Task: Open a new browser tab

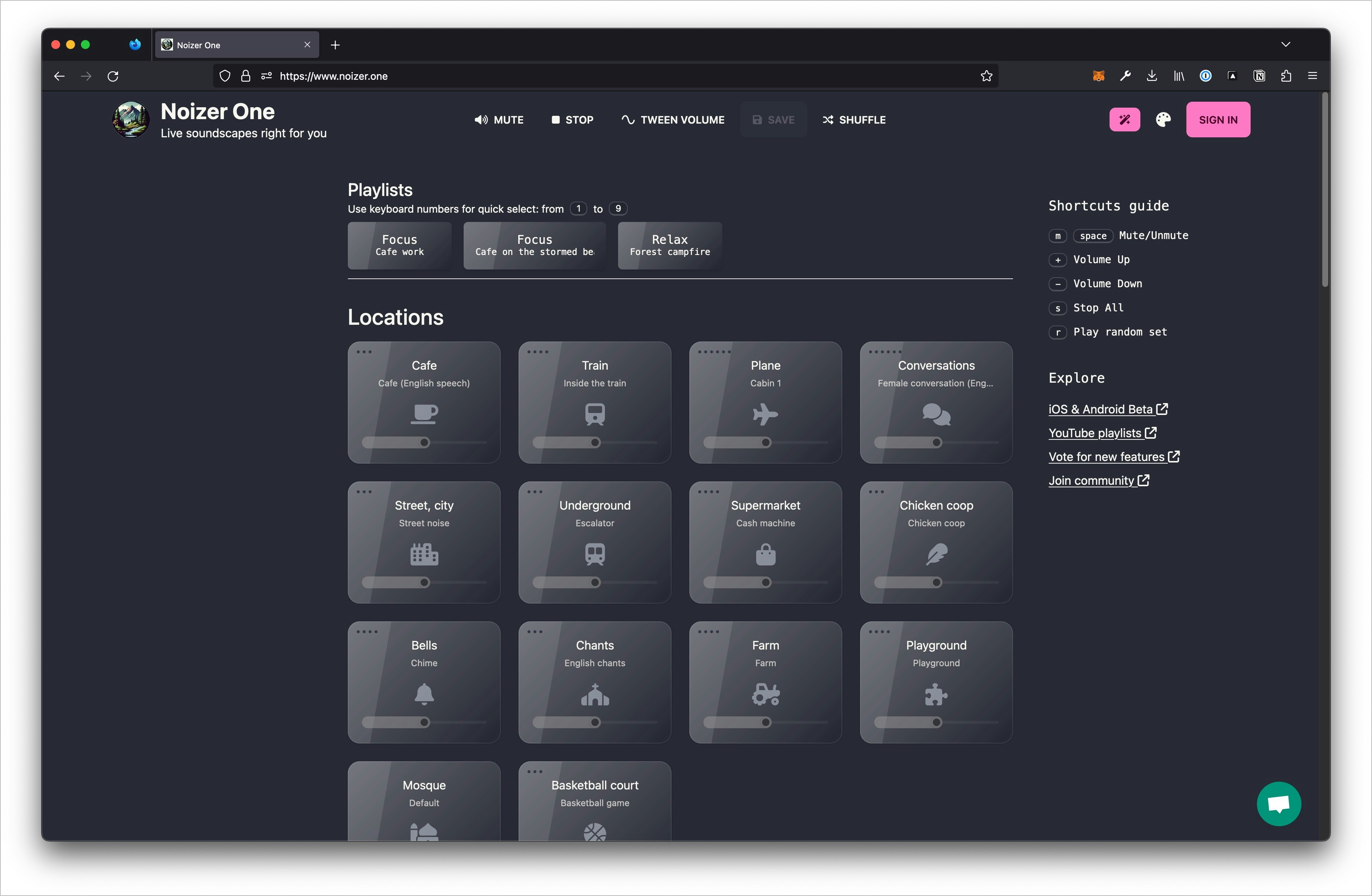Action: (x=336, y=45)
